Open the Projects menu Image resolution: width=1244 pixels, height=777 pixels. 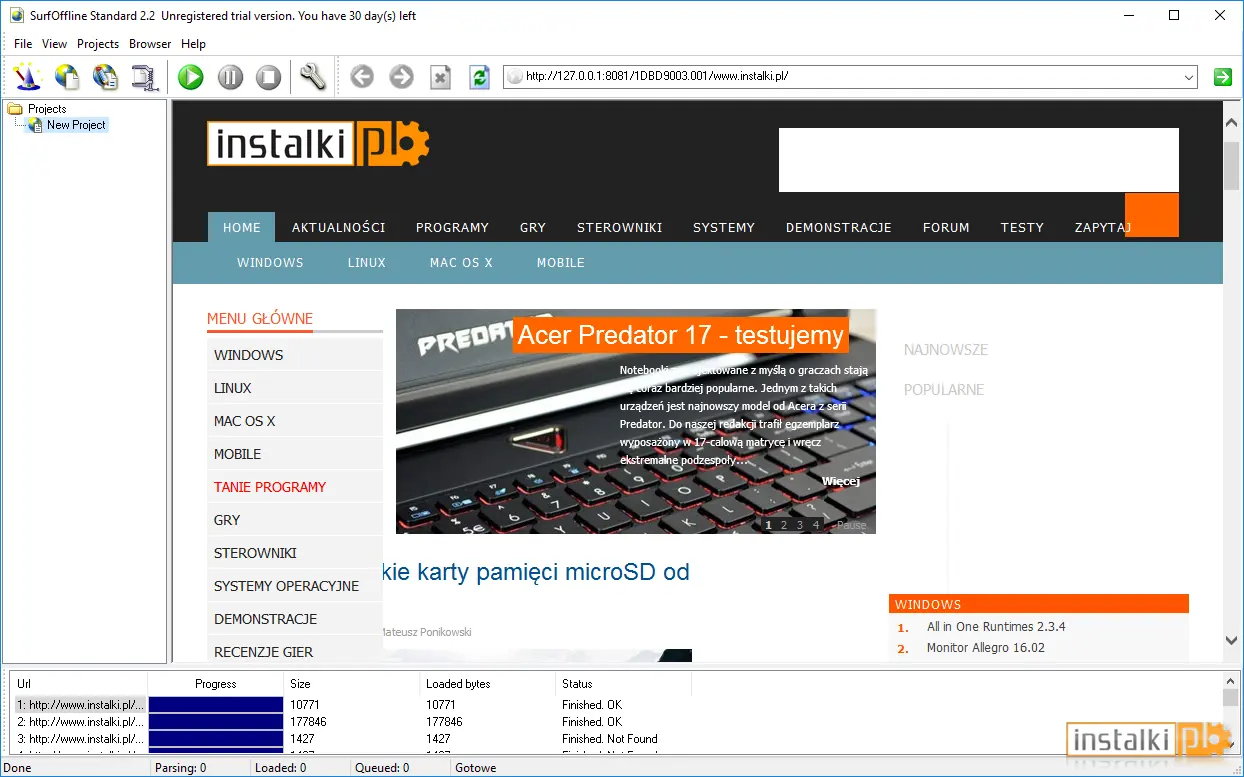coord(98,44)
